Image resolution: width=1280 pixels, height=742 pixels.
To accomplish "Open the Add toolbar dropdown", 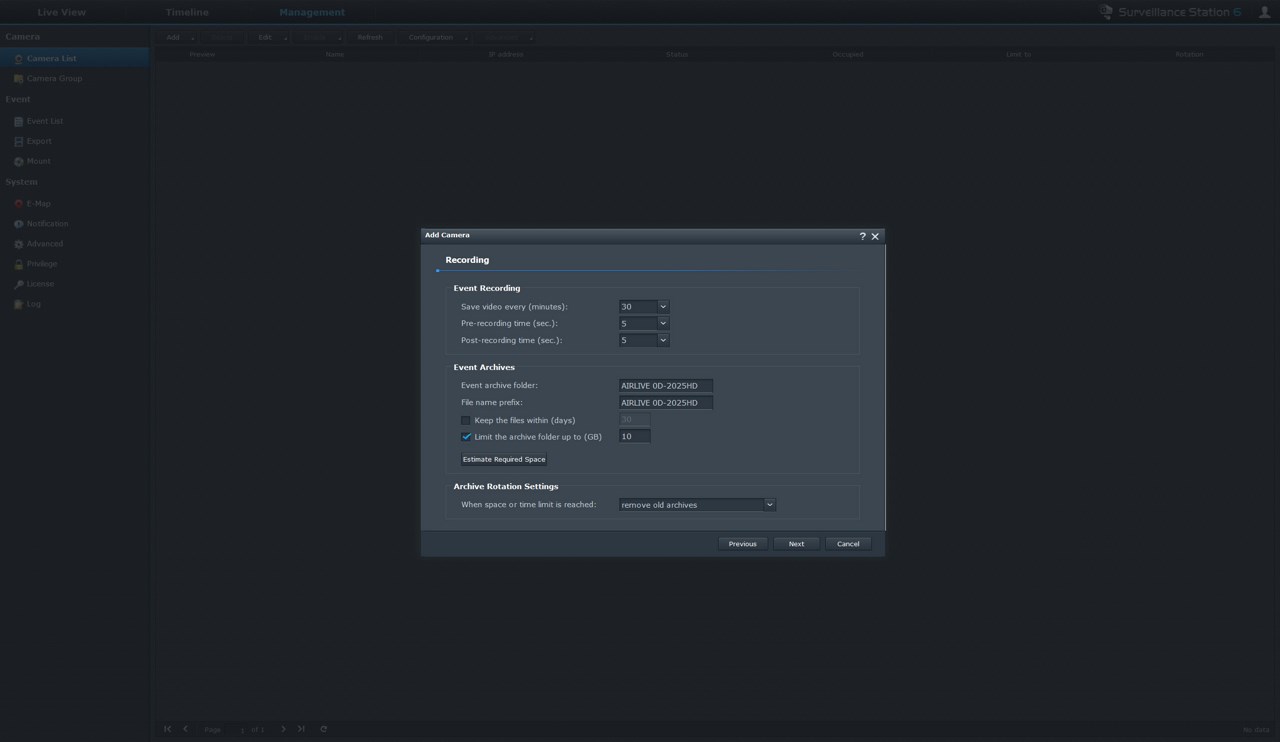I will point(179,38).
